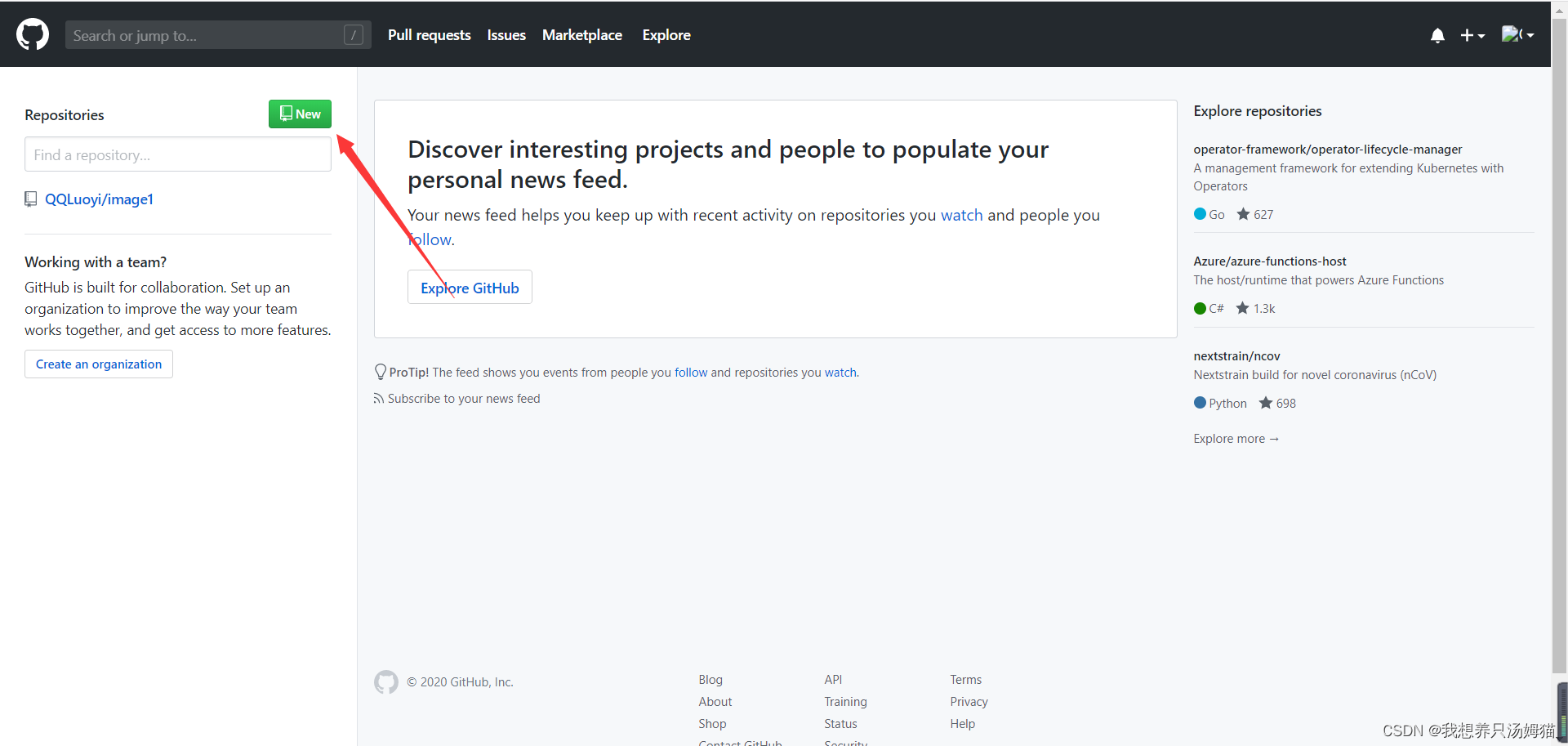This screenshot has width=1568, height=746.
Task: Click the RSS icon beside Subscribe
Action: click(378, 399)
